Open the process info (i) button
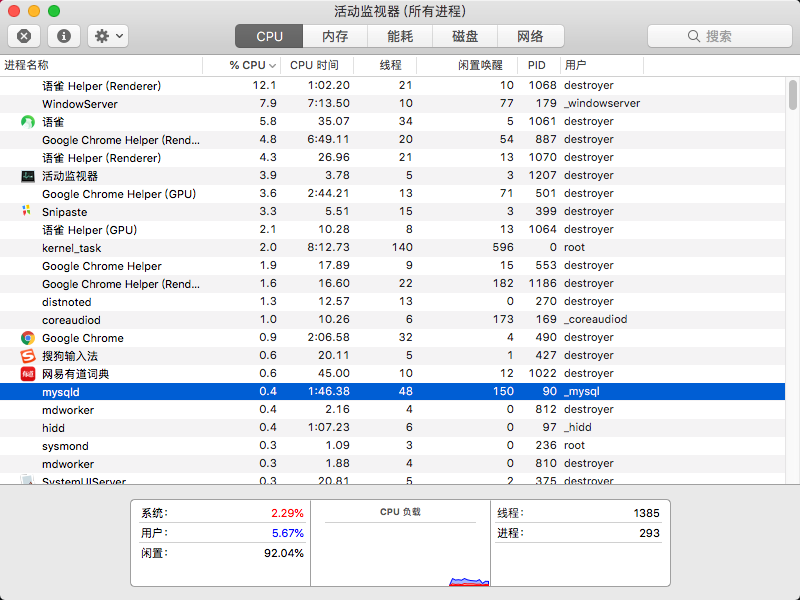Screen dimensions: 800x600 (x=64, y=36)
